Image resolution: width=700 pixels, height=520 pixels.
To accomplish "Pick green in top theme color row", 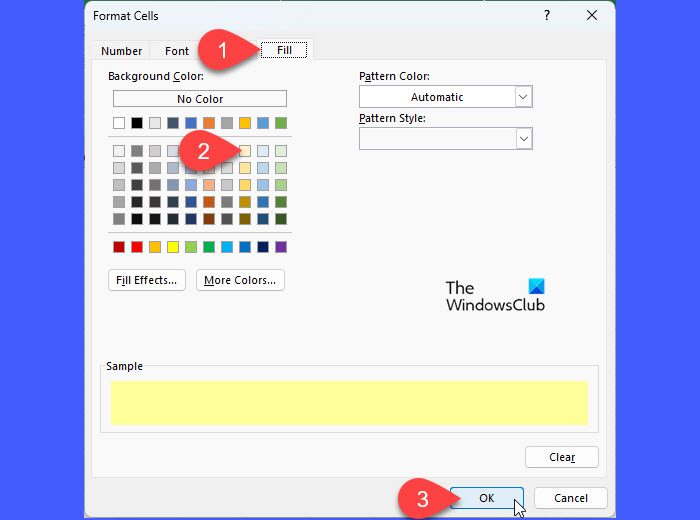I will (x=281, y=123).
